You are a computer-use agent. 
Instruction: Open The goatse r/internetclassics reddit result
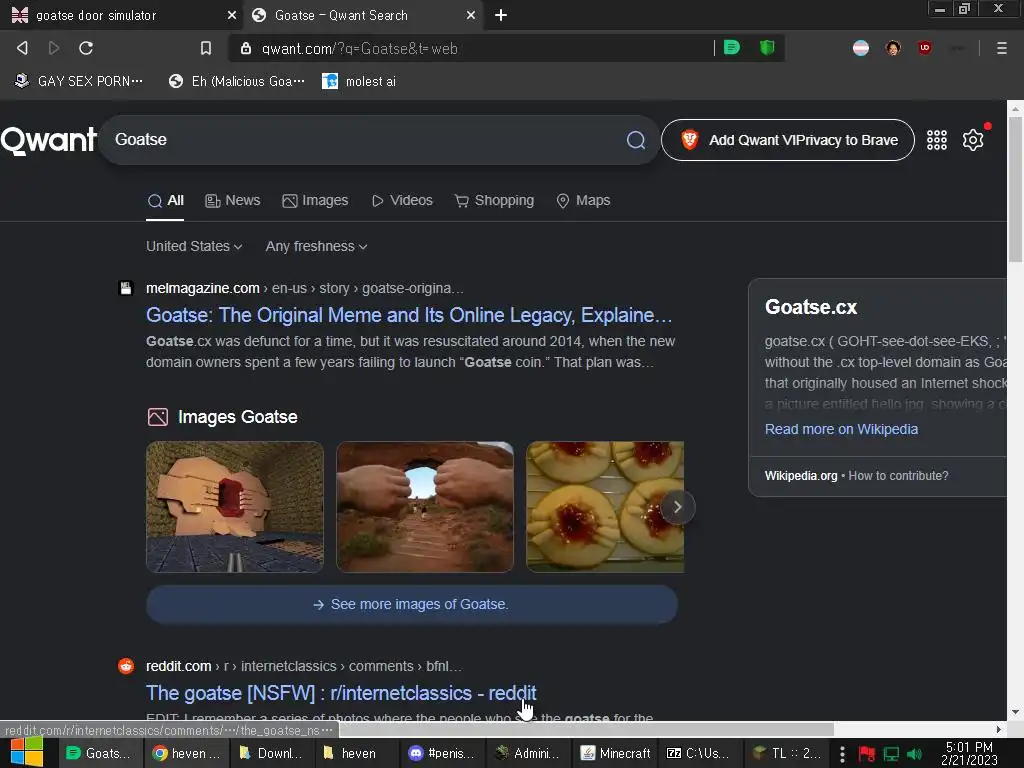click(341, 693)
